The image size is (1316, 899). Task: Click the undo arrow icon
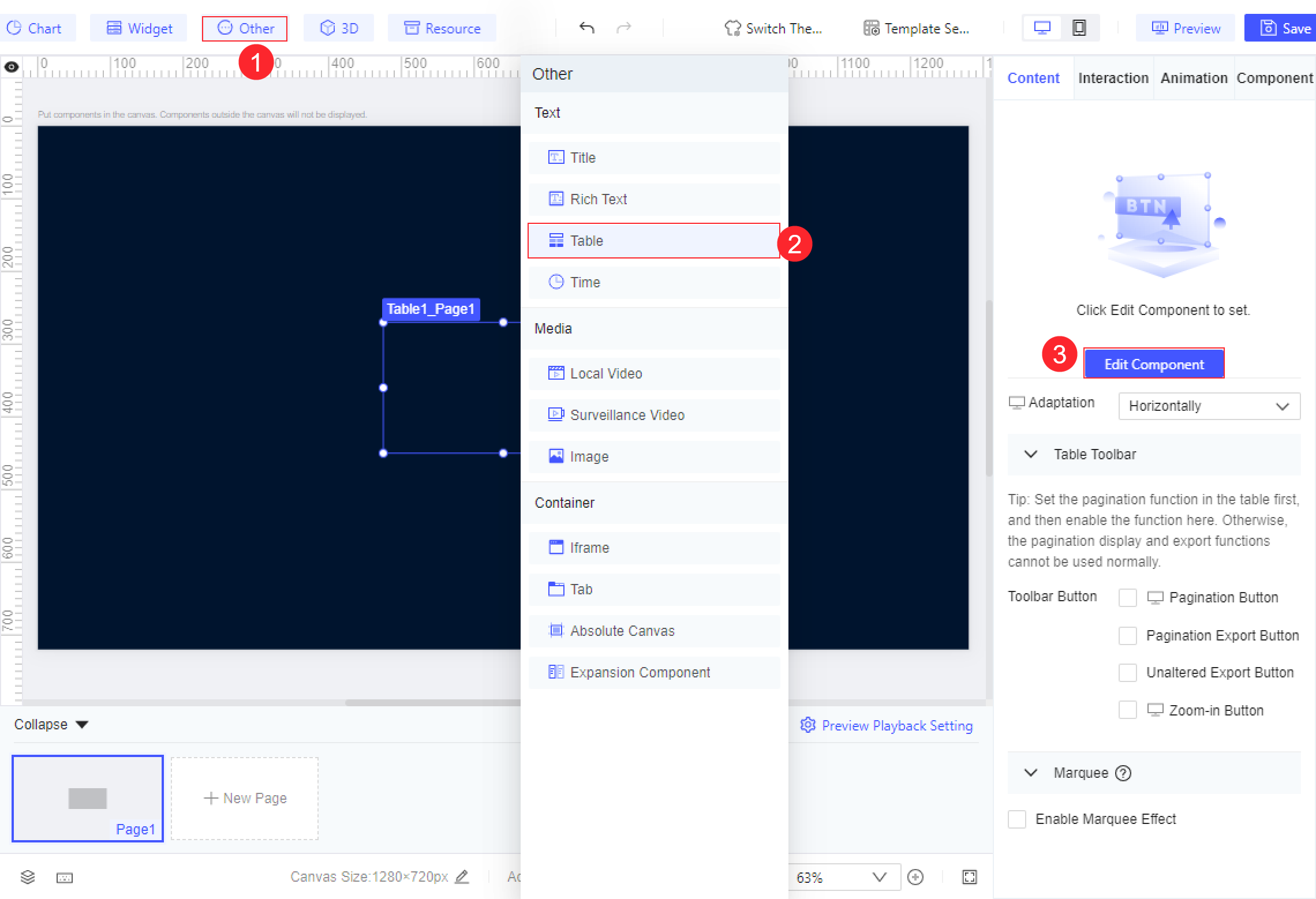(x=587, y=28)
